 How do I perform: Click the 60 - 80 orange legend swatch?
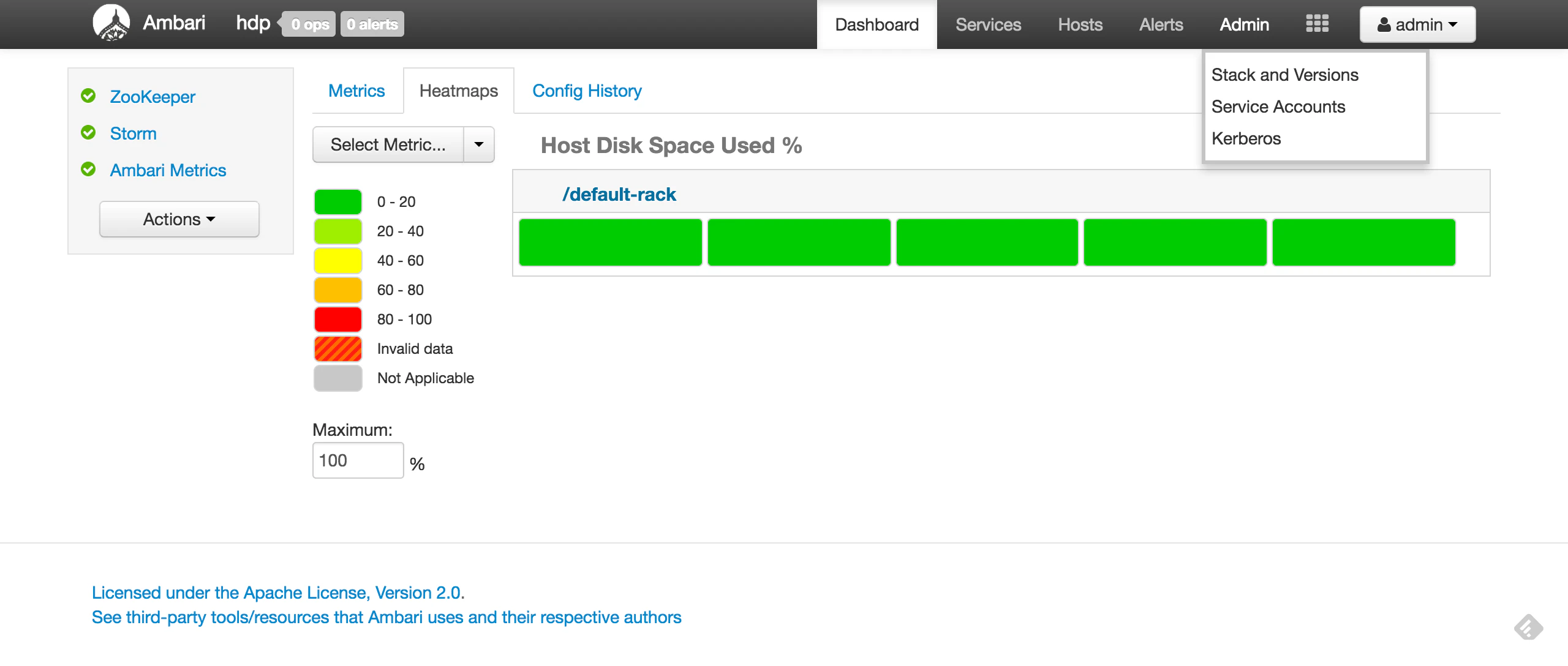pos(337,290)
